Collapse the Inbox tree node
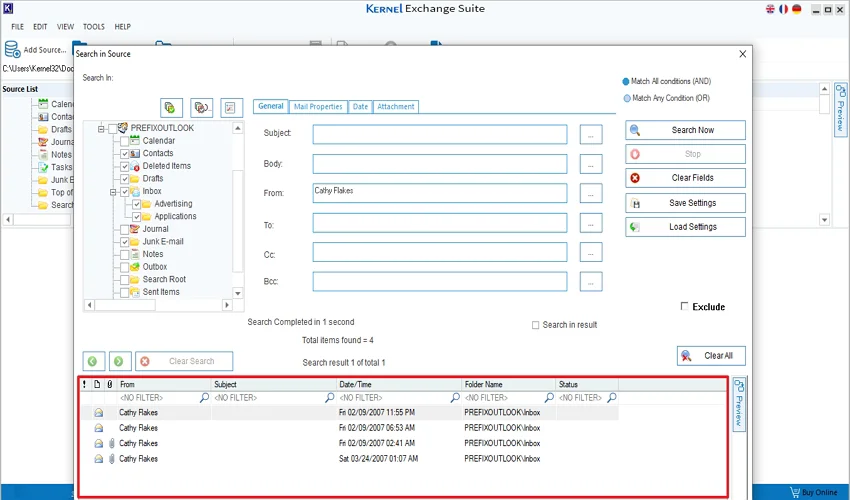Screen dimensions: 850x500 click(113, 192)
